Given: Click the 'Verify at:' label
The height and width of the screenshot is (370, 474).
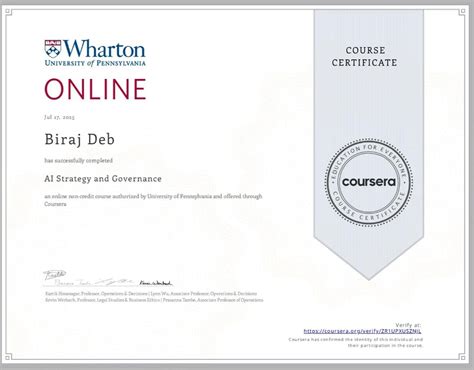Looking at the screenshot, I should (408, 325).
